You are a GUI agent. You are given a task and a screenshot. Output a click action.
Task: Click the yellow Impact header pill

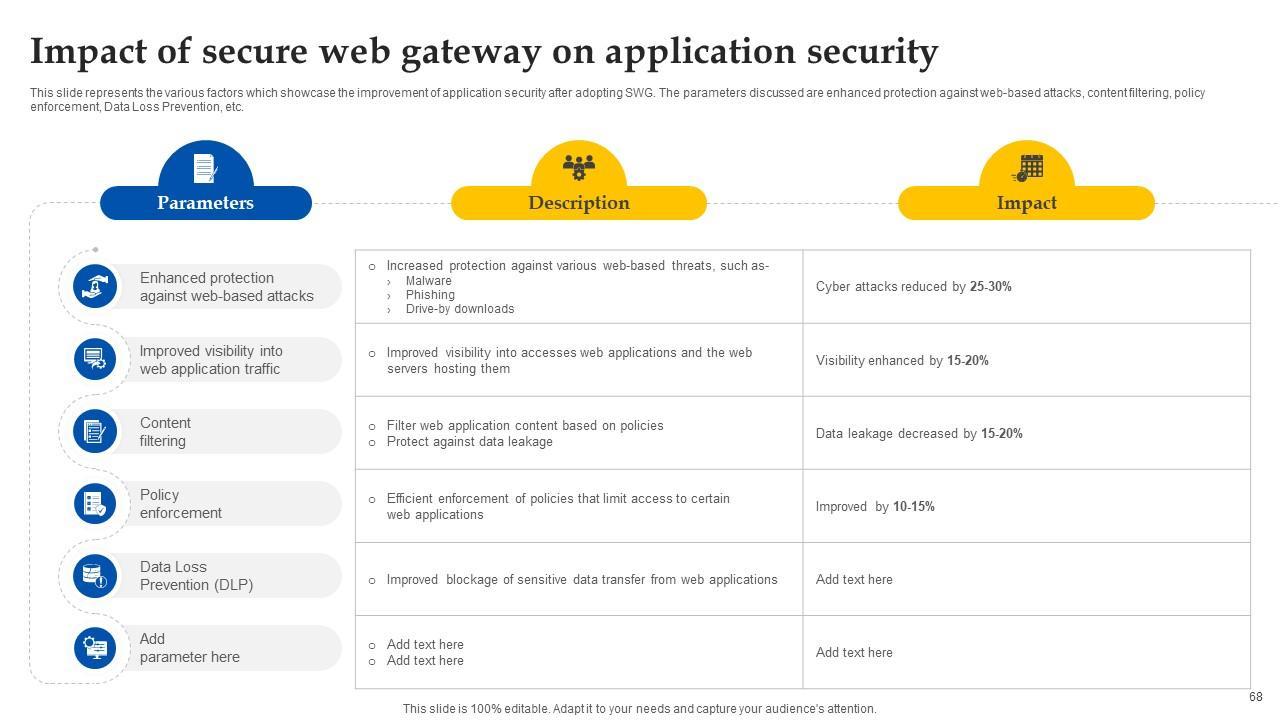point(1026,203)
